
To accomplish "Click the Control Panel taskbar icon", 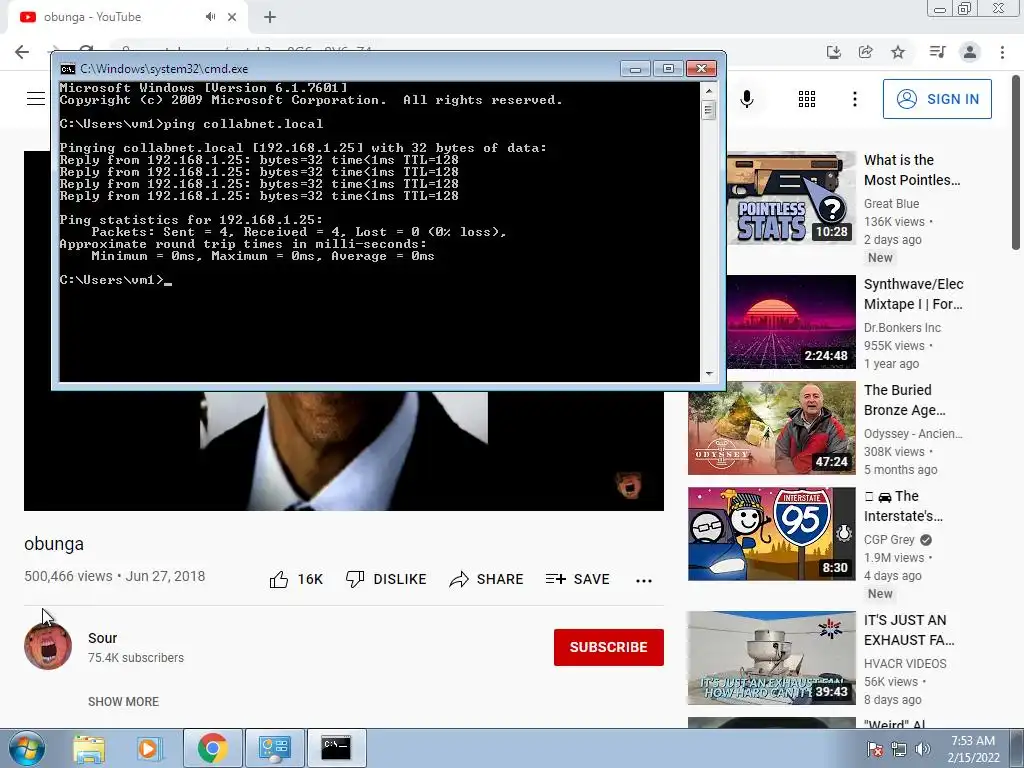I will pyautogui.click(x=274, y=748).
